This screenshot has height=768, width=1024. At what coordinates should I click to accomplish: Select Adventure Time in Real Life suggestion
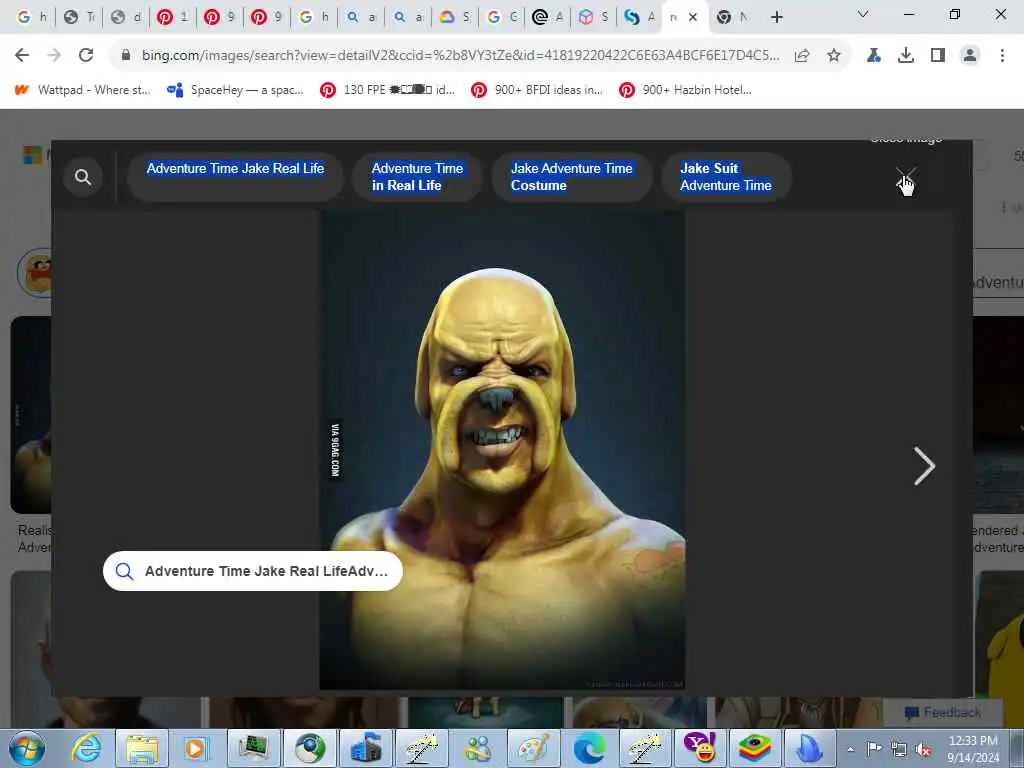tap(417, 177)
